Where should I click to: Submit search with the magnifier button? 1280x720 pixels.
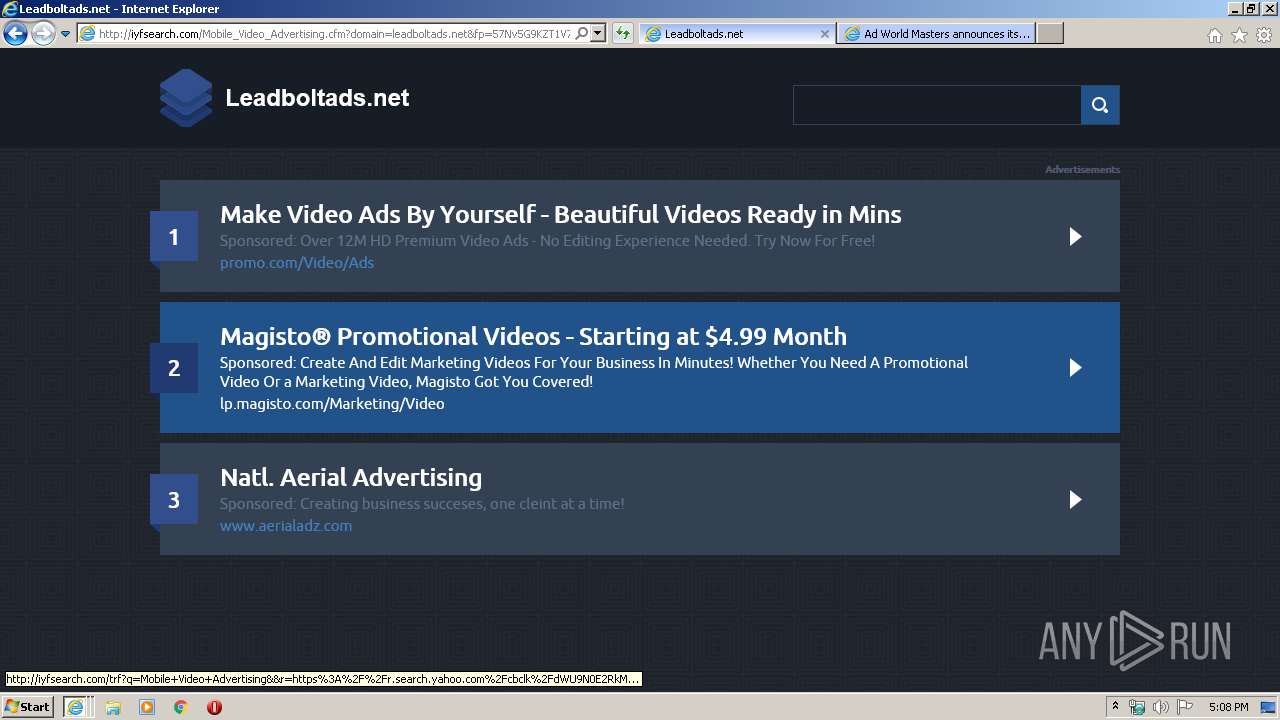tap(1100, 105)
